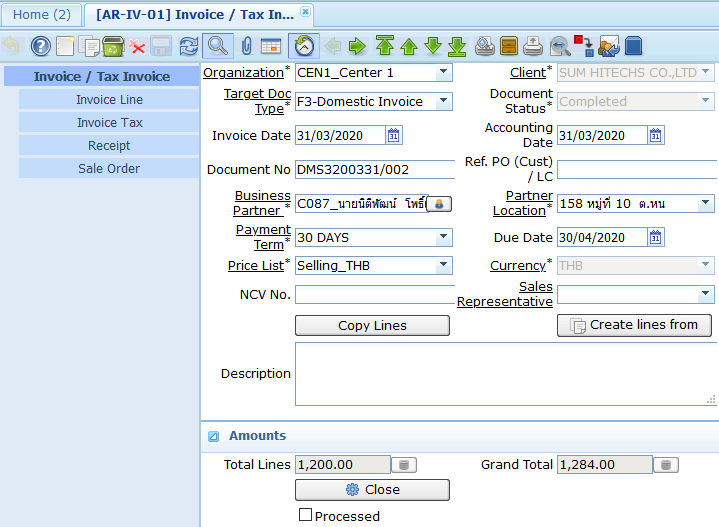
Task: Click the History Records clock icon
Action: tap(304, 46)
